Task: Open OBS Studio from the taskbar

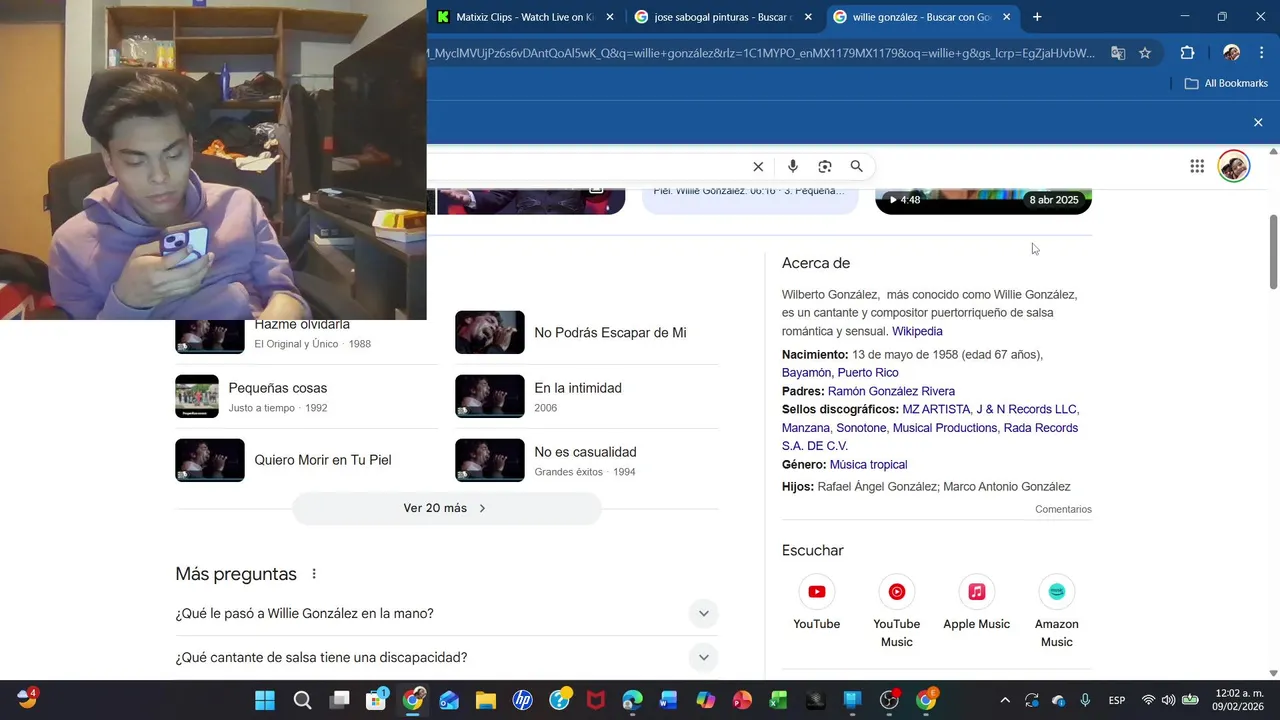Action: (x=889, y=700)
